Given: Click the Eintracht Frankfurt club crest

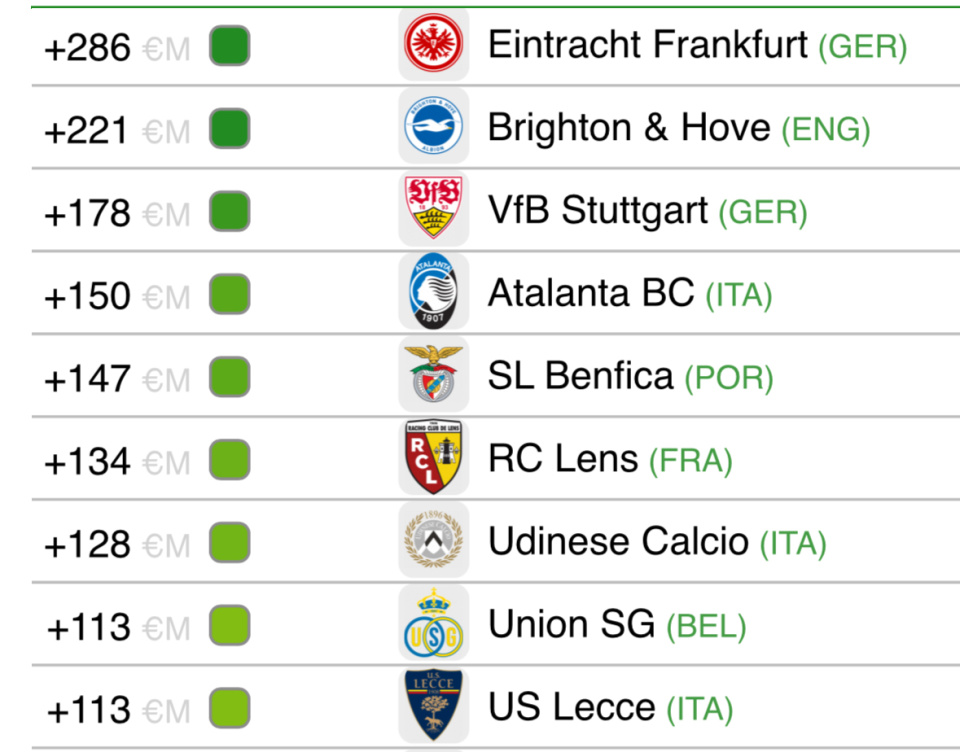Looking at the screenshot, I should [433, 45].
